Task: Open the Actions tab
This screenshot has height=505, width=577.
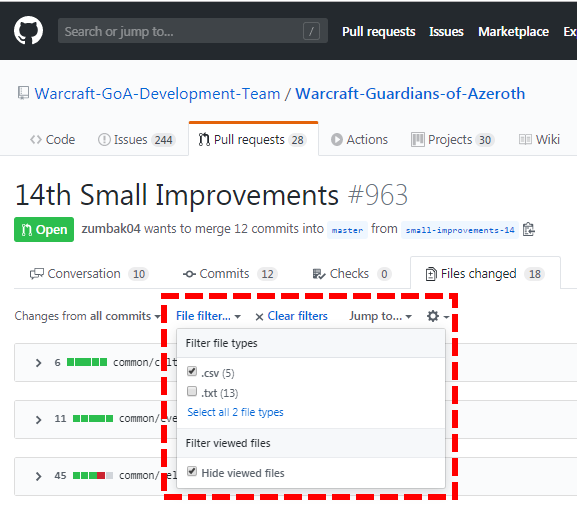Action: click(x=360, y=140)
